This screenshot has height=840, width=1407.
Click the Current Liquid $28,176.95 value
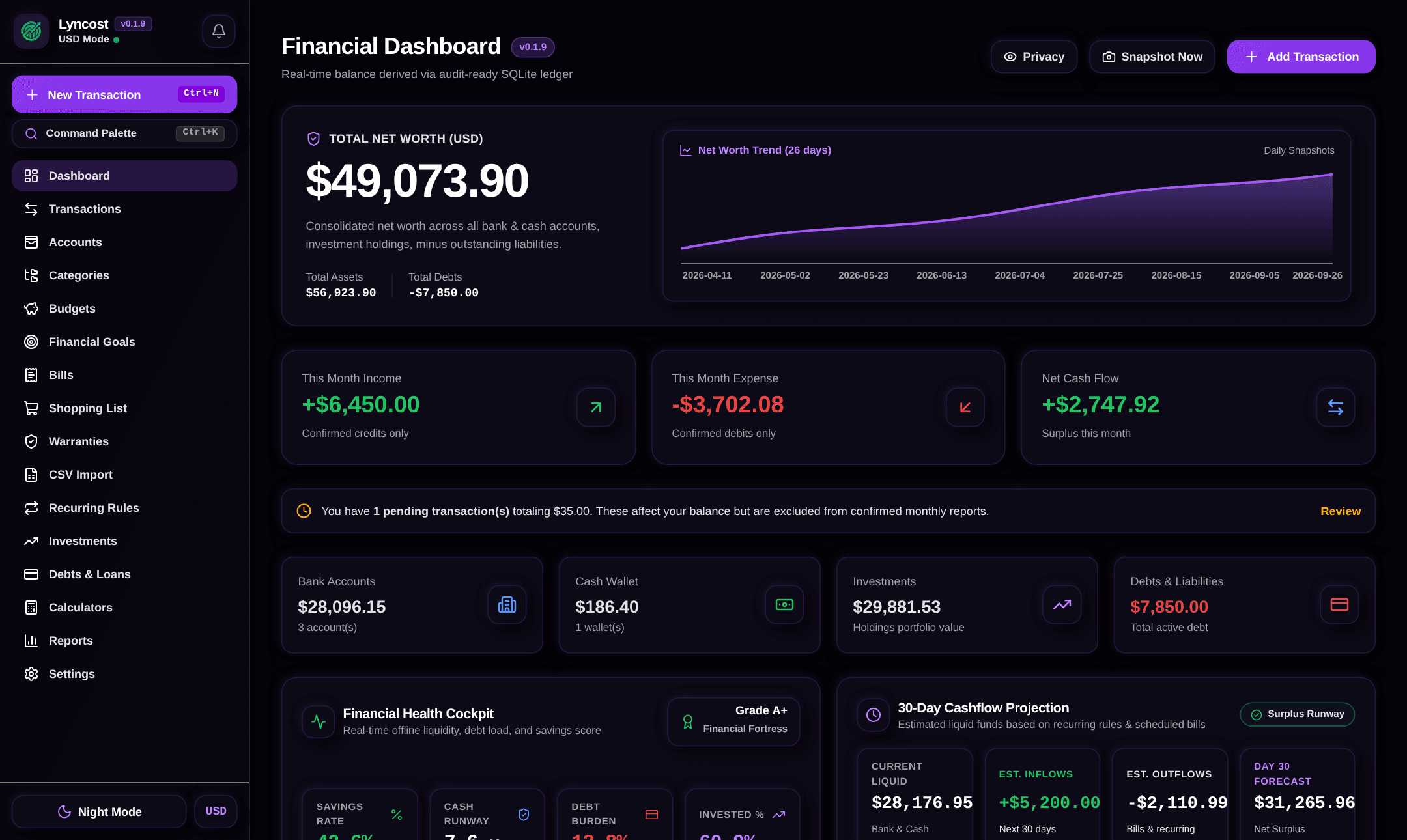922,803
